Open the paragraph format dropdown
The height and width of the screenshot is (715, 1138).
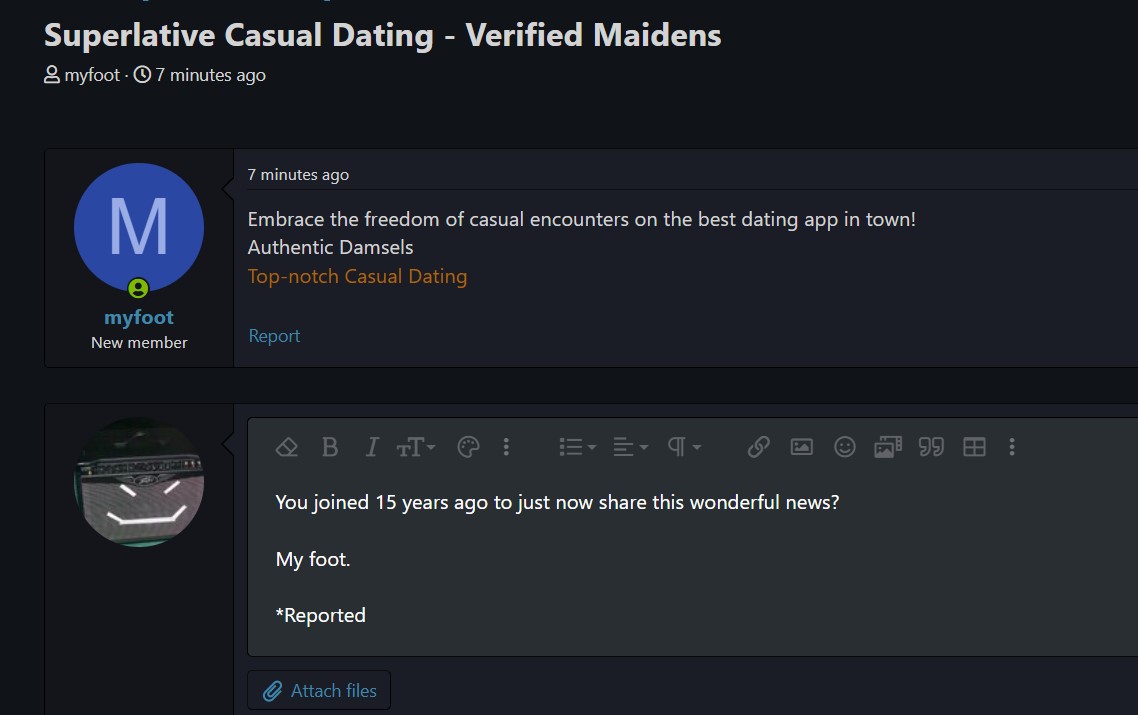[684, 447]
